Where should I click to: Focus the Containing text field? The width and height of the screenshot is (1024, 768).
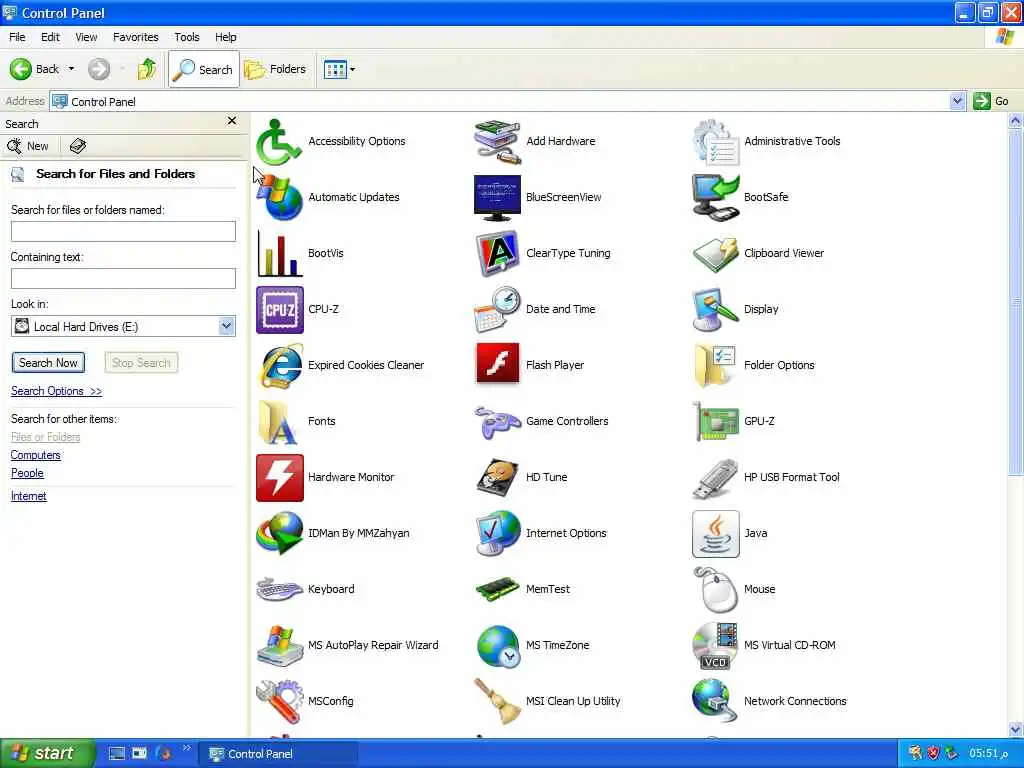123,278
